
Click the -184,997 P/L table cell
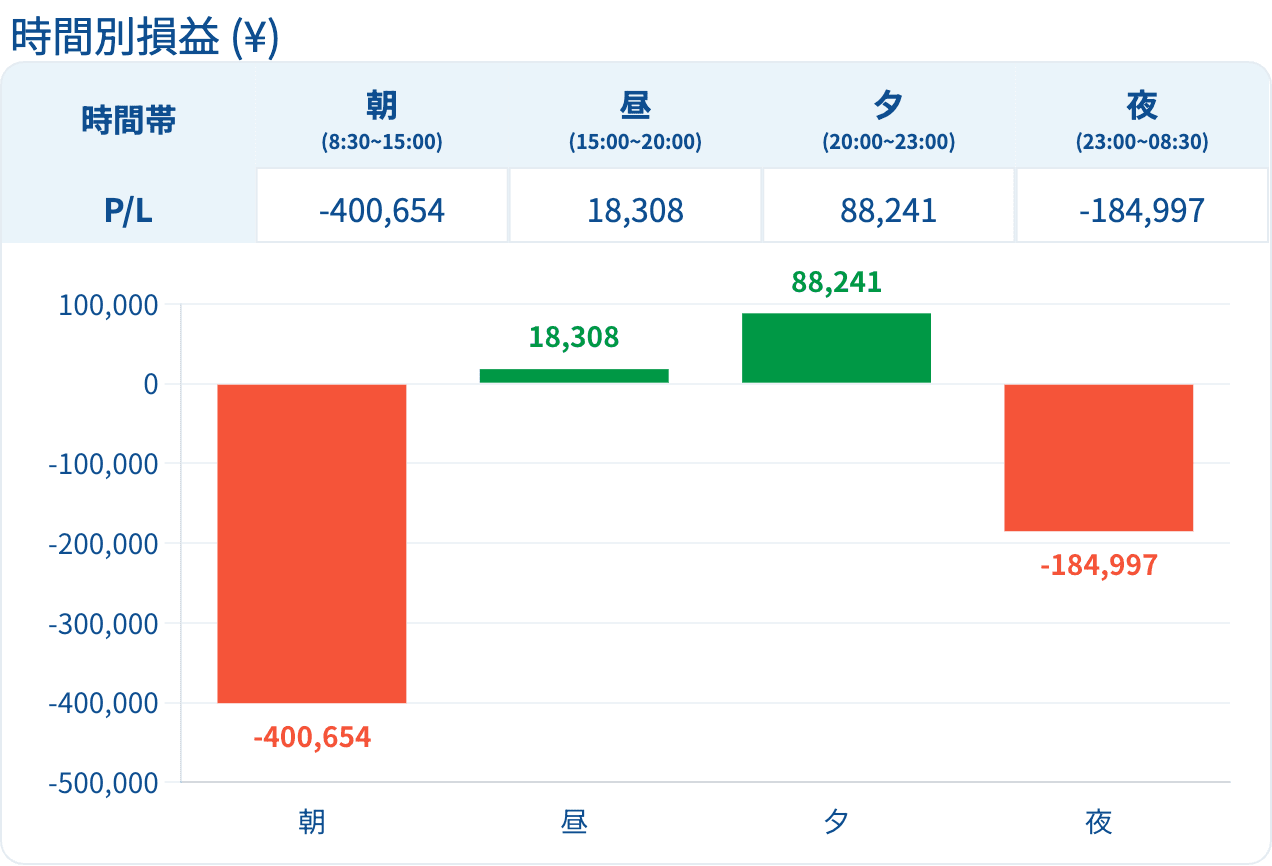1142,205
